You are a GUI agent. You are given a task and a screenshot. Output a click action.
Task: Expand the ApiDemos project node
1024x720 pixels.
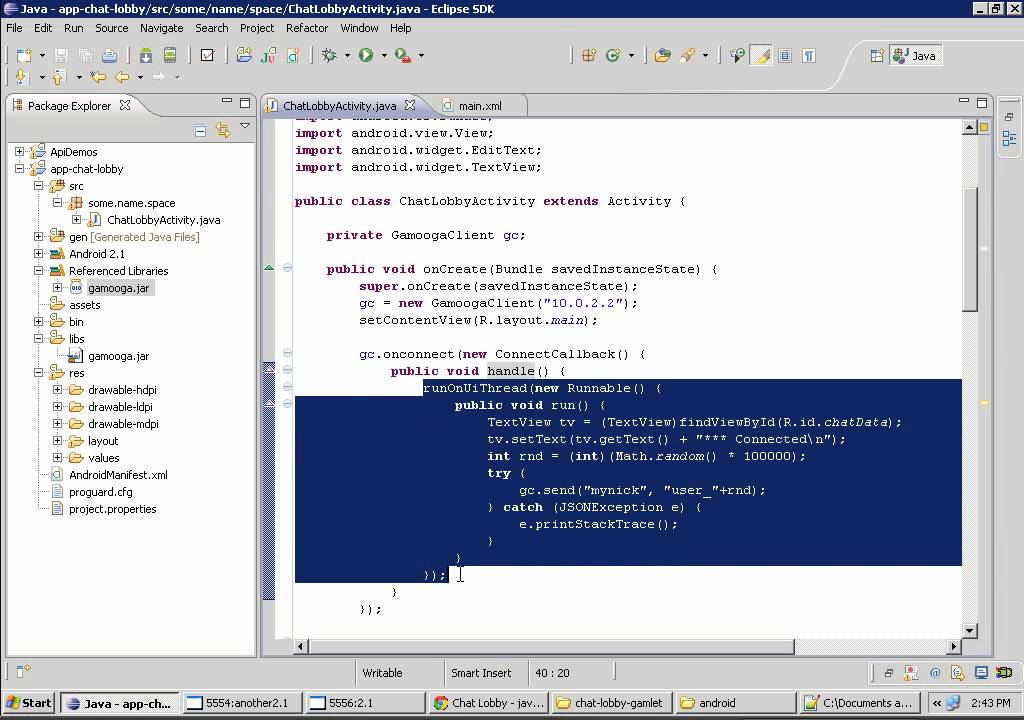click(x=20, y=152)
